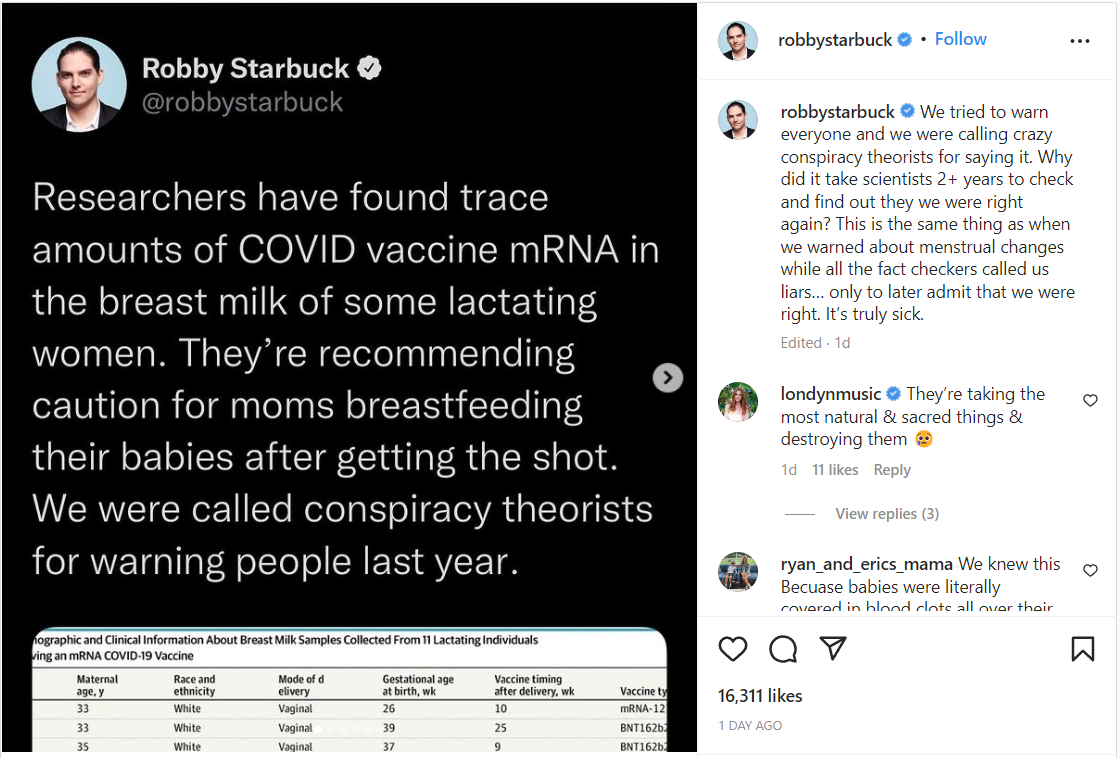The height and width of the screenshot is (758, 1120).
Task: Heart the caption by robbystarbuck
Action: click(x=1090, y=112)
